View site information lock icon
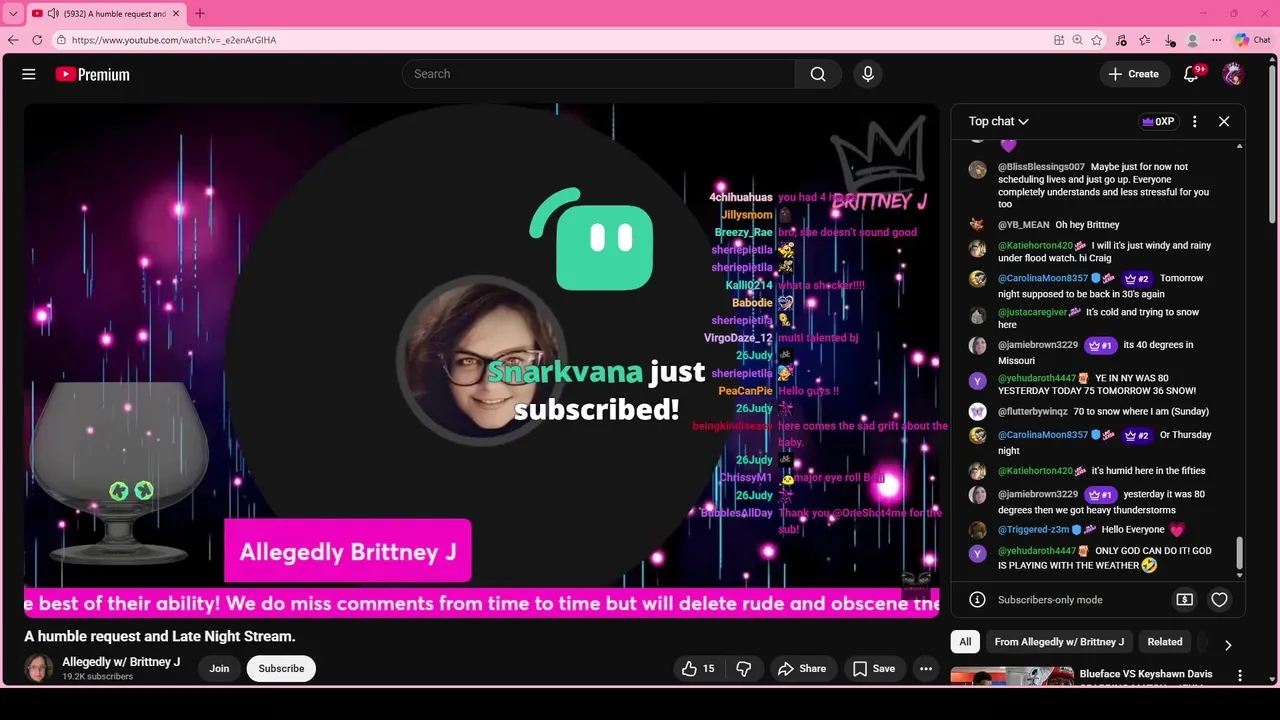Image resolution: width=1280 pixels, height=720 pixels. (x=61, y=40)
